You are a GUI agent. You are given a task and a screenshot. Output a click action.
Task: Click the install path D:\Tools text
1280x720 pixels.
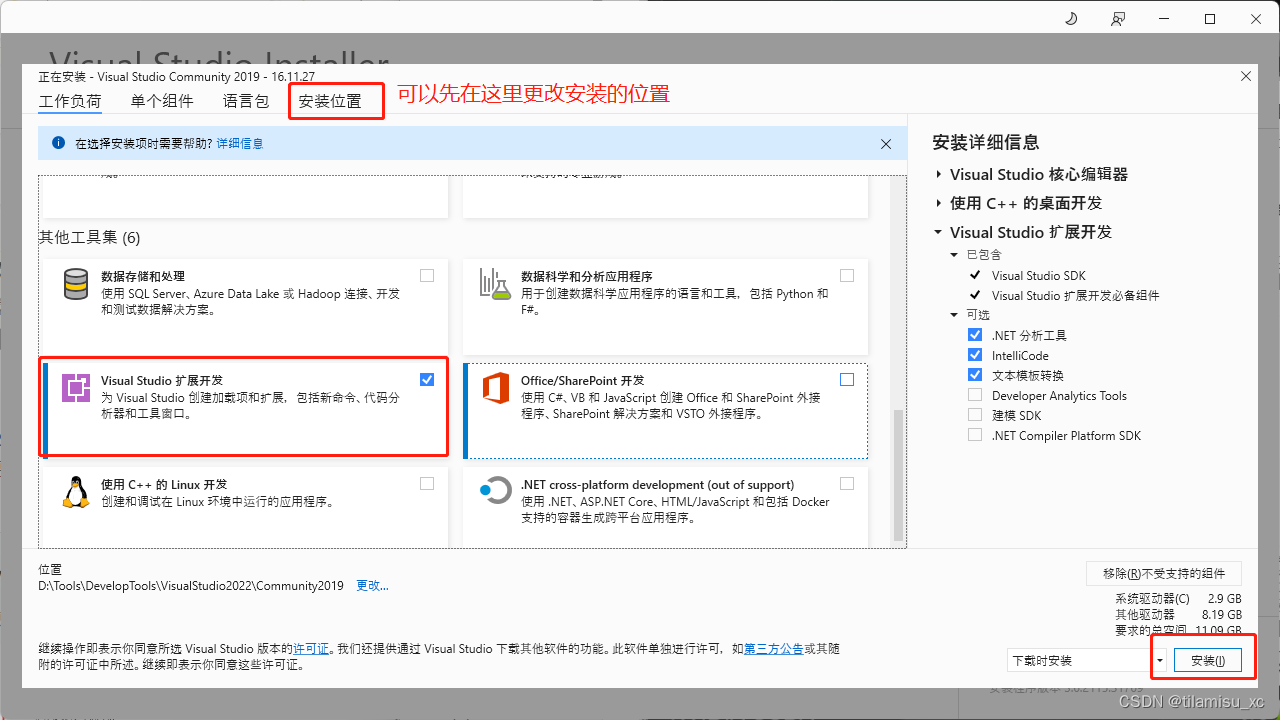pyautogui.click(x=191, y=586)
